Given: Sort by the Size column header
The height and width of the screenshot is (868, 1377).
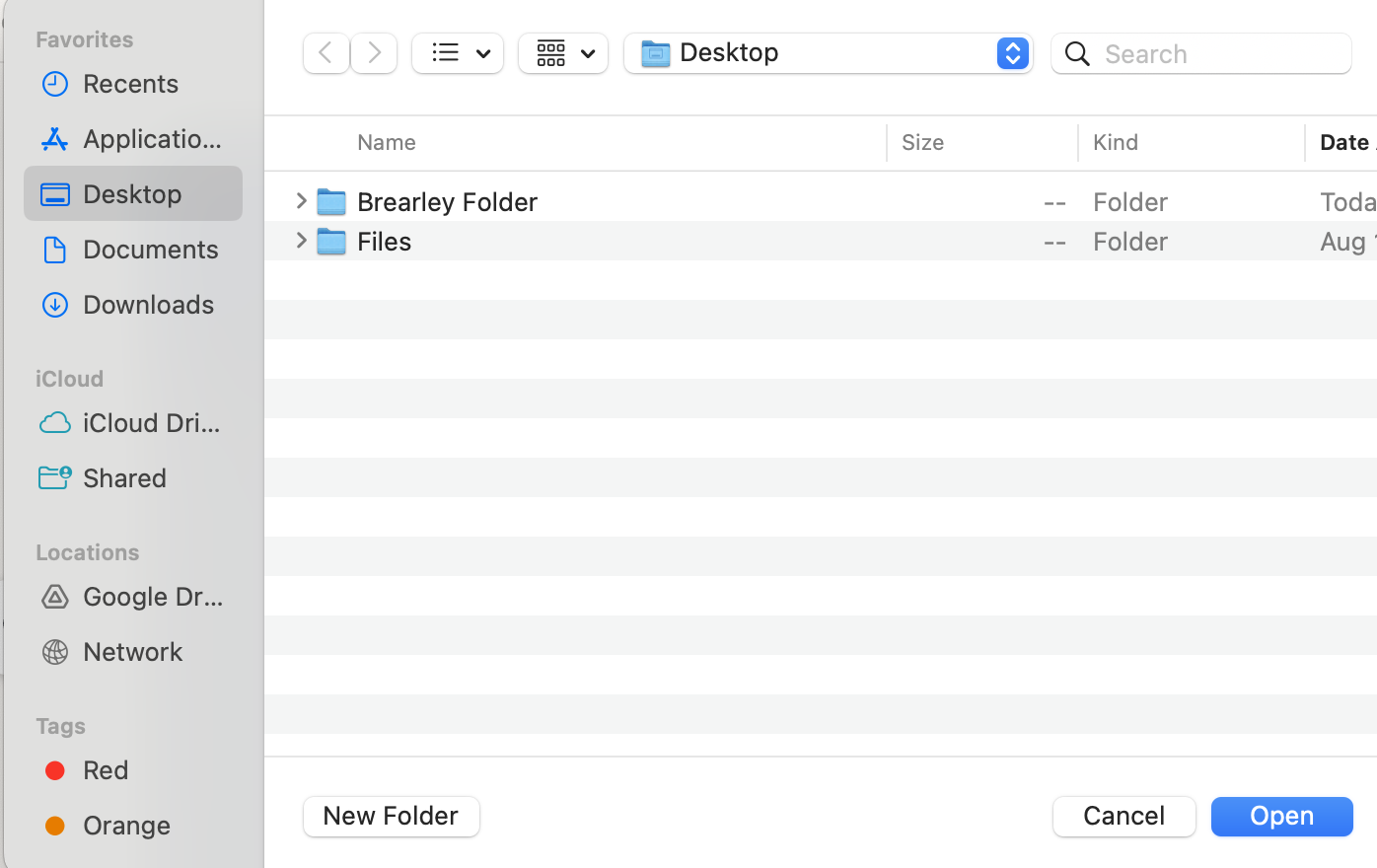Looking at the screenshot, I should [x=923, y=142].
